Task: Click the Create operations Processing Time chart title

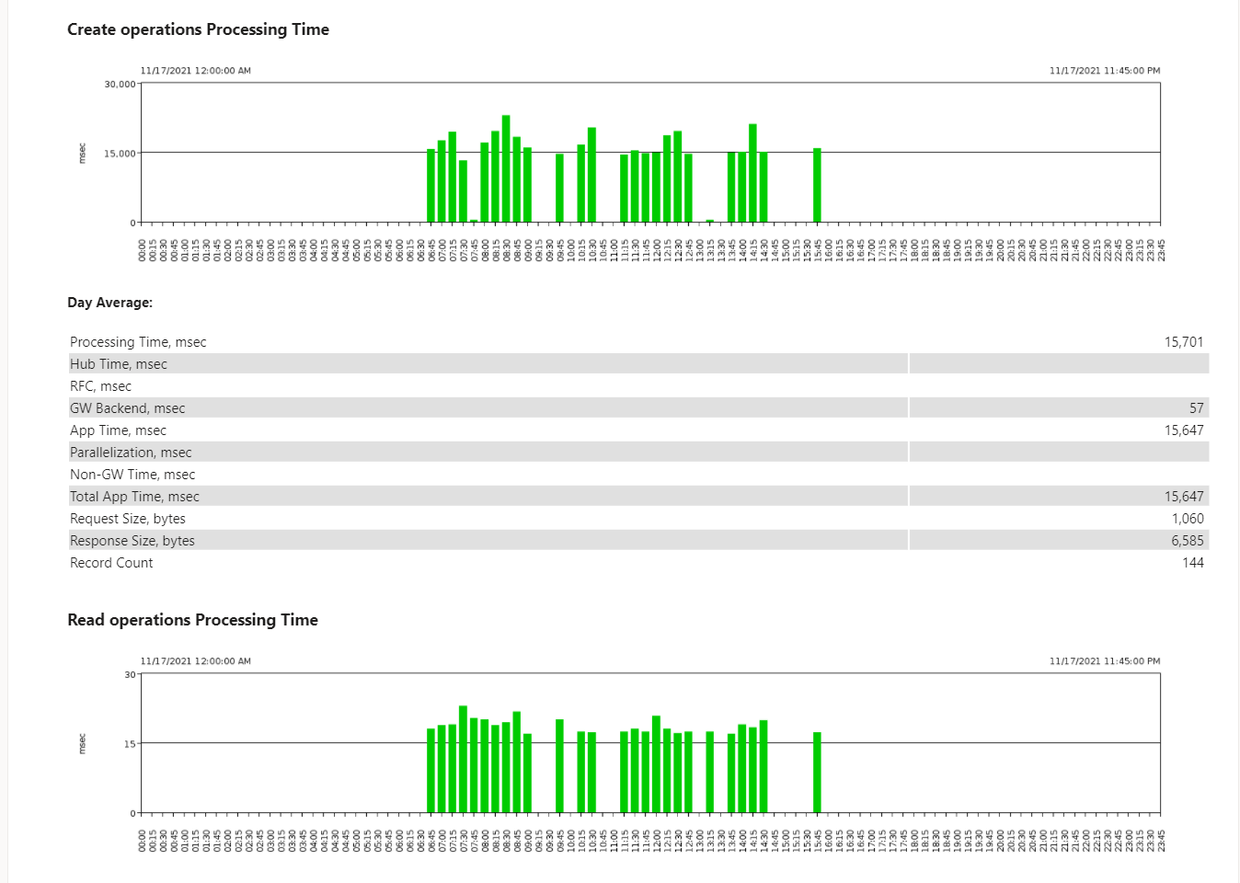Action: point(197,29)
